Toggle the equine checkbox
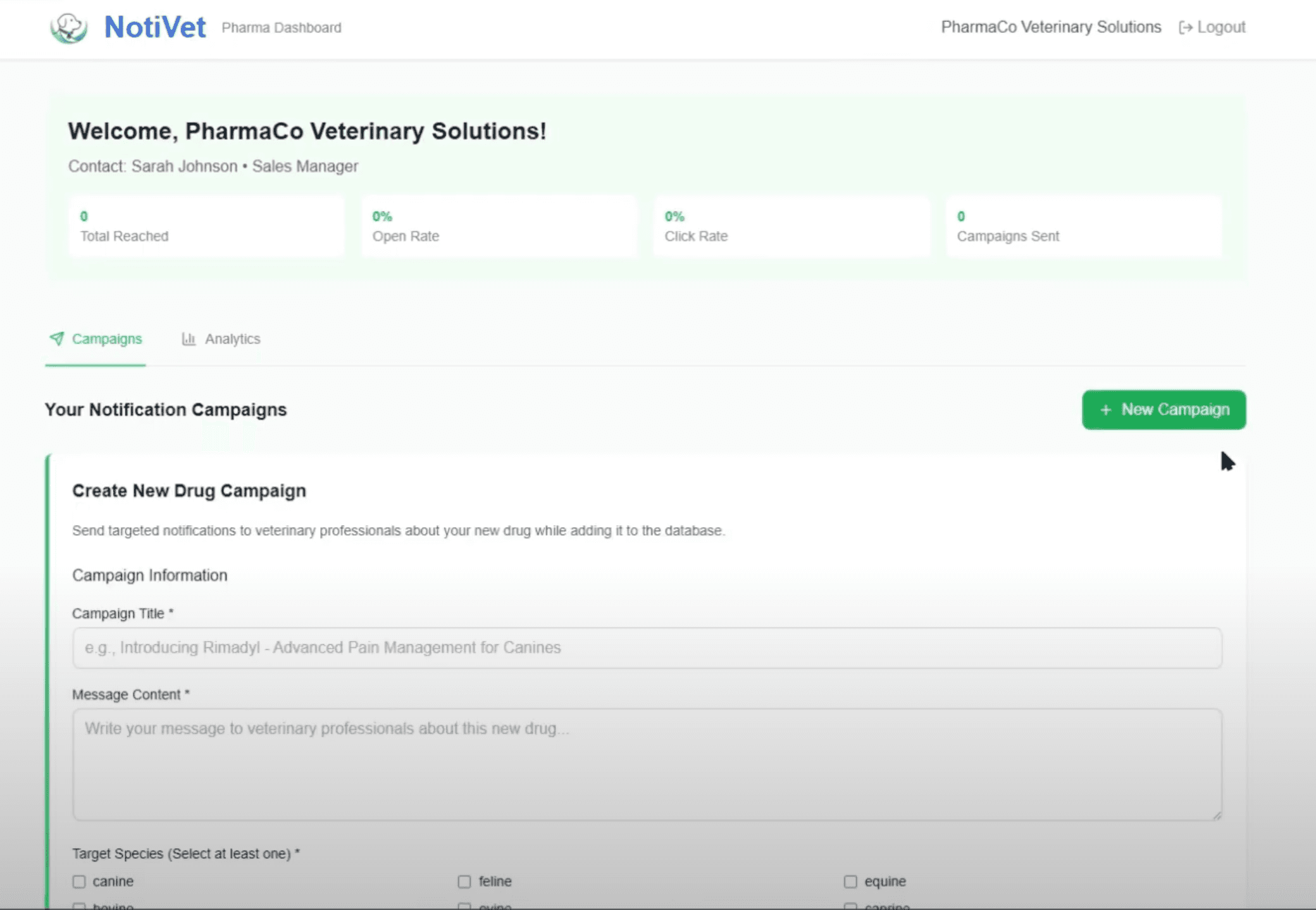 tap(851, 881)
